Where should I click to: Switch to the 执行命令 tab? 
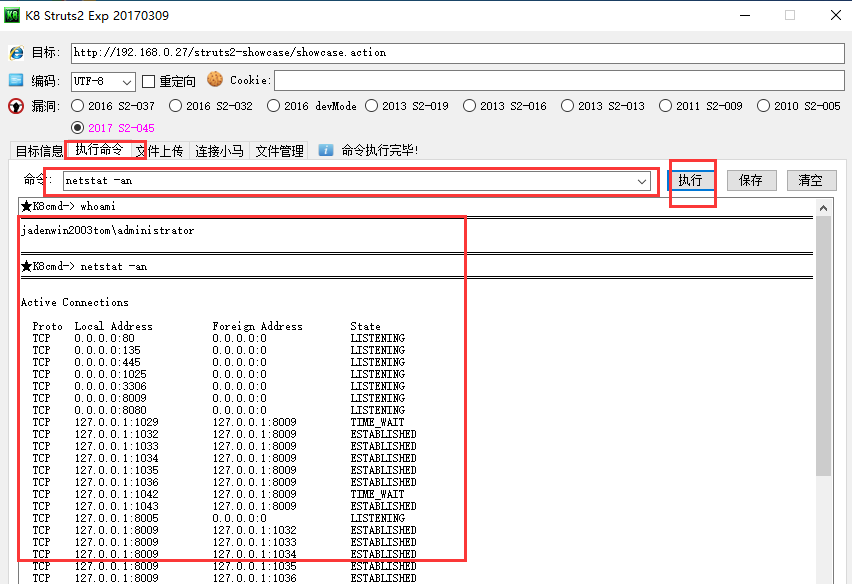(99, 149)
